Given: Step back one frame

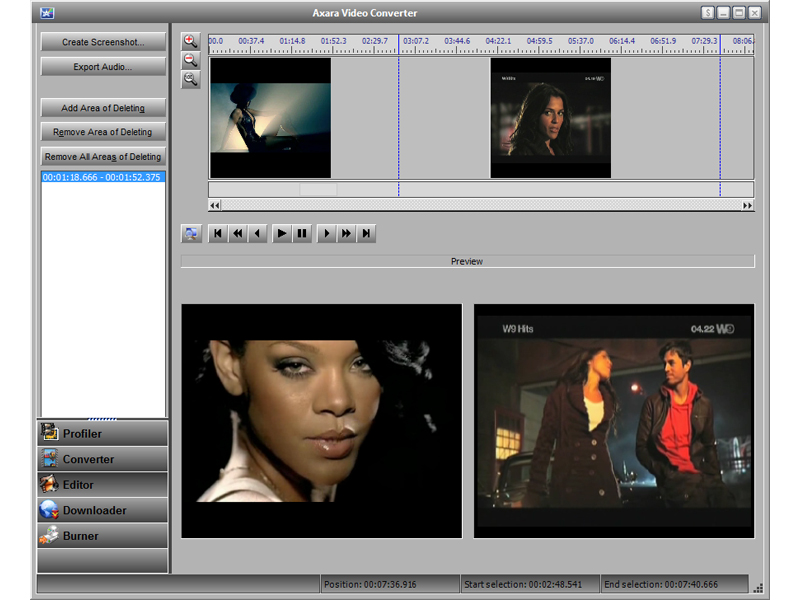Looking at the screenshot, I should point(258,234).
